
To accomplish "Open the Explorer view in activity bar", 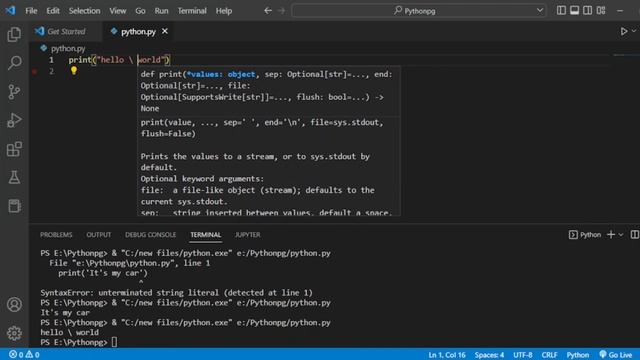I will (x=14, y=34).
